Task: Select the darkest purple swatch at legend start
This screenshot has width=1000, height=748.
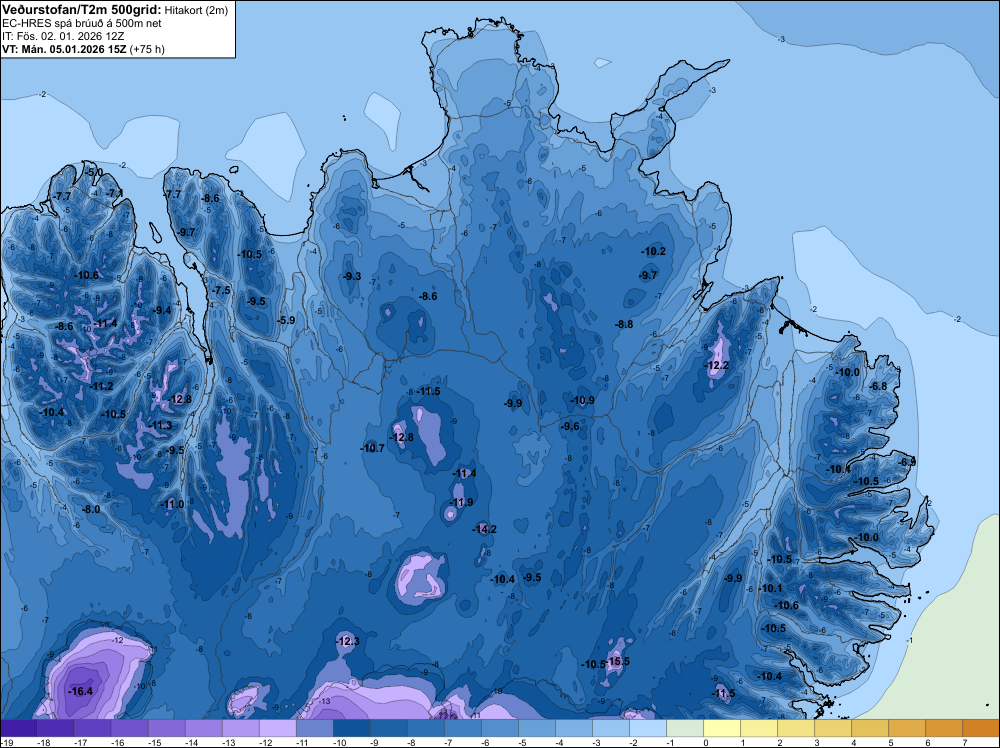Action: point(18,728)
